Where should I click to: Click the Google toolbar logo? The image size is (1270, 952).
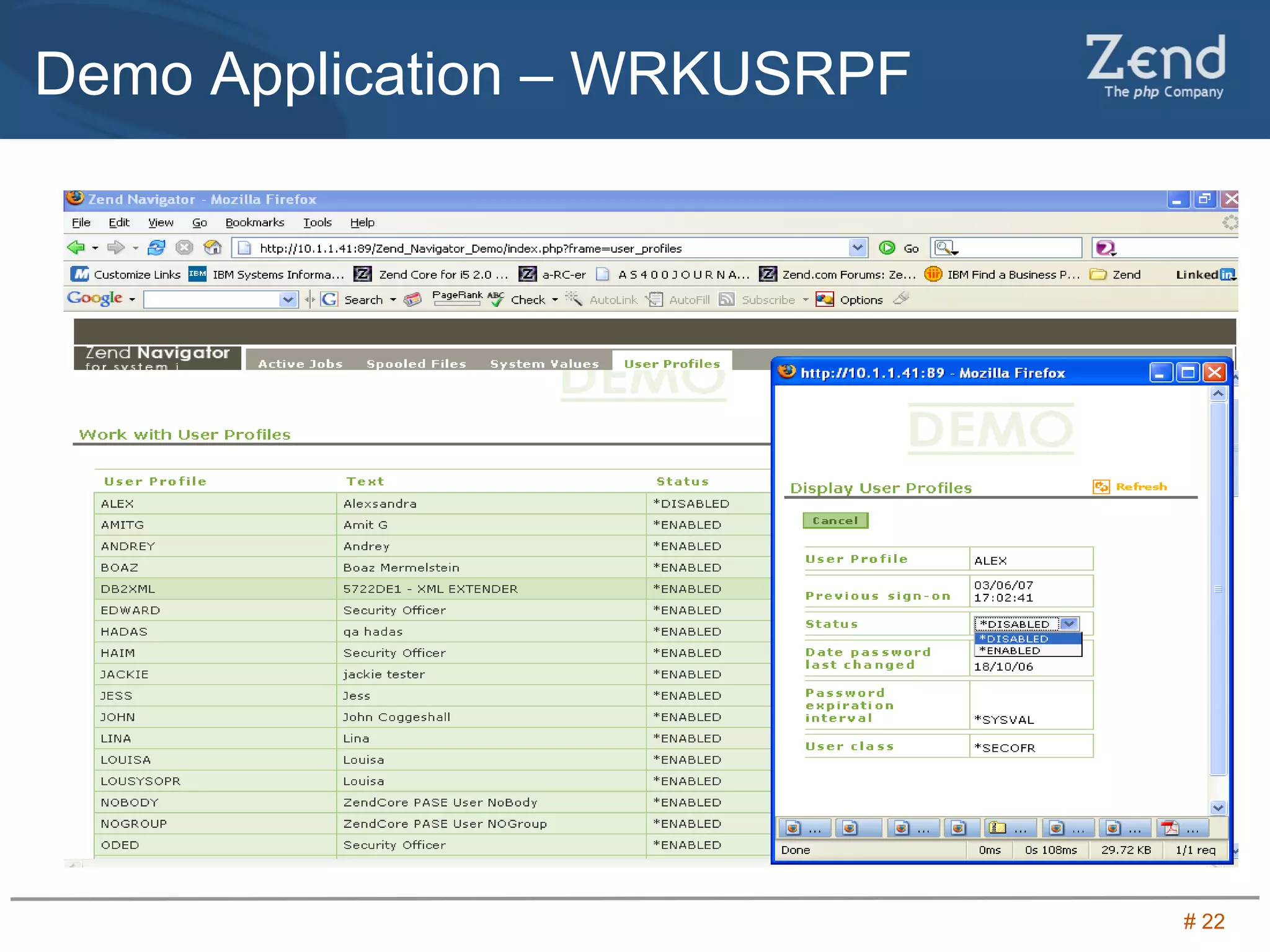point(94,299)
